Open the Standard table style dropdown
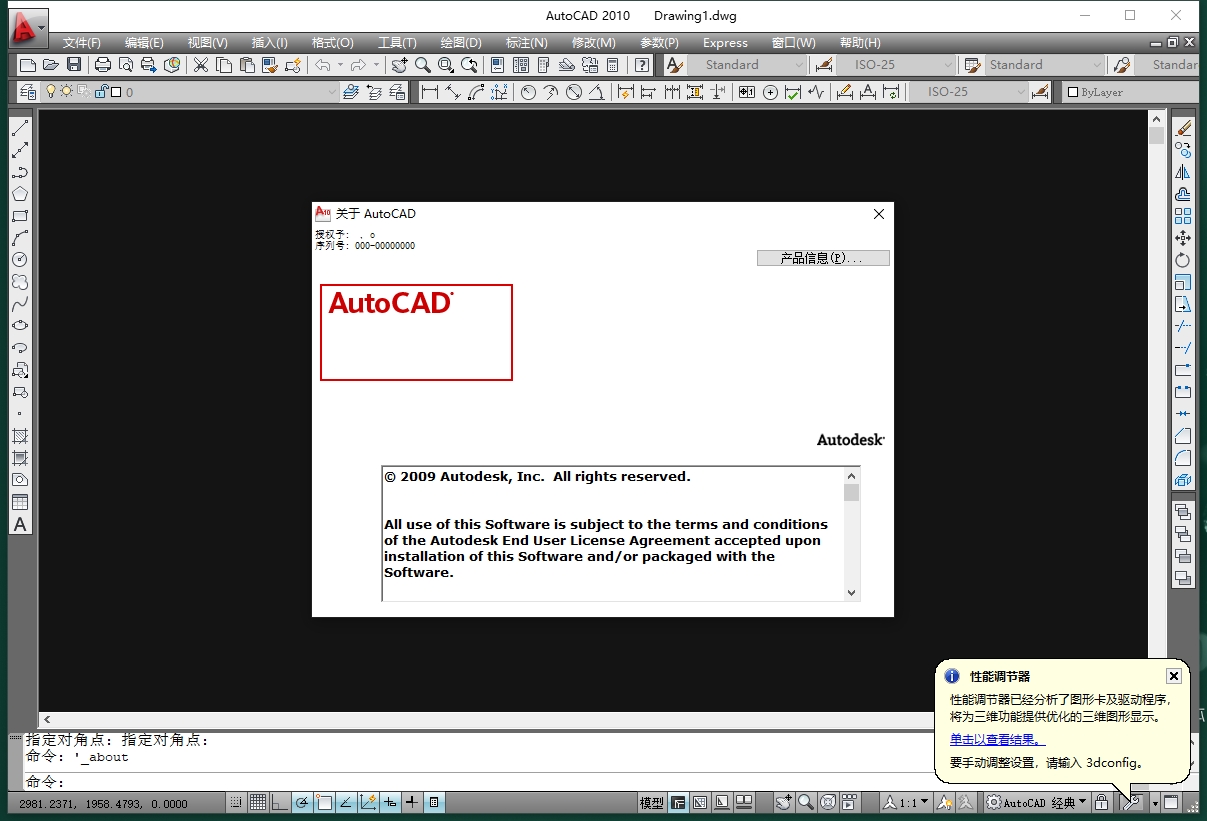The image size is (1207, 821). point(1043,65)
